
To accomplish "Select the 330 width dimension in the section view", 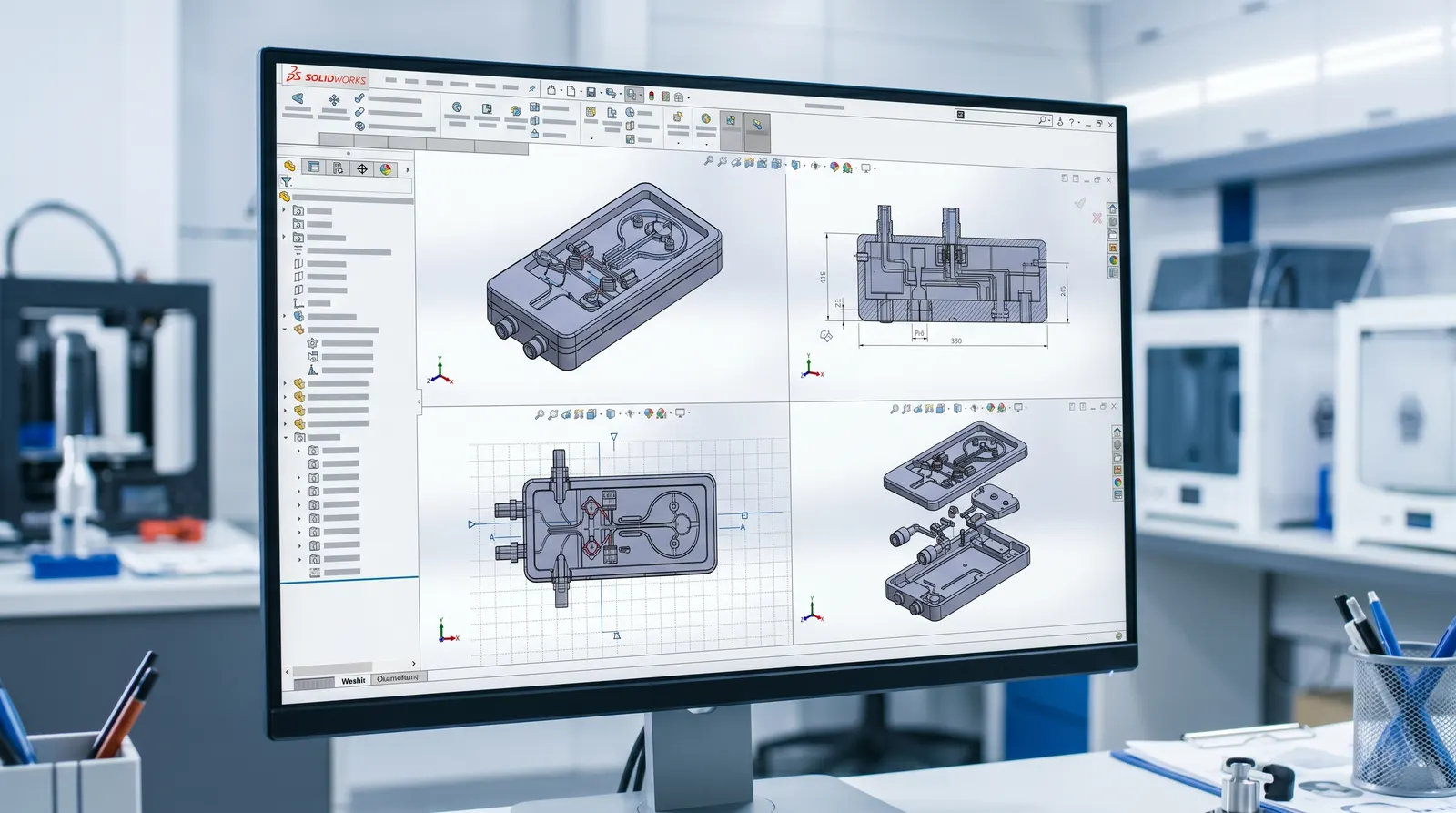I will point(955,341).
